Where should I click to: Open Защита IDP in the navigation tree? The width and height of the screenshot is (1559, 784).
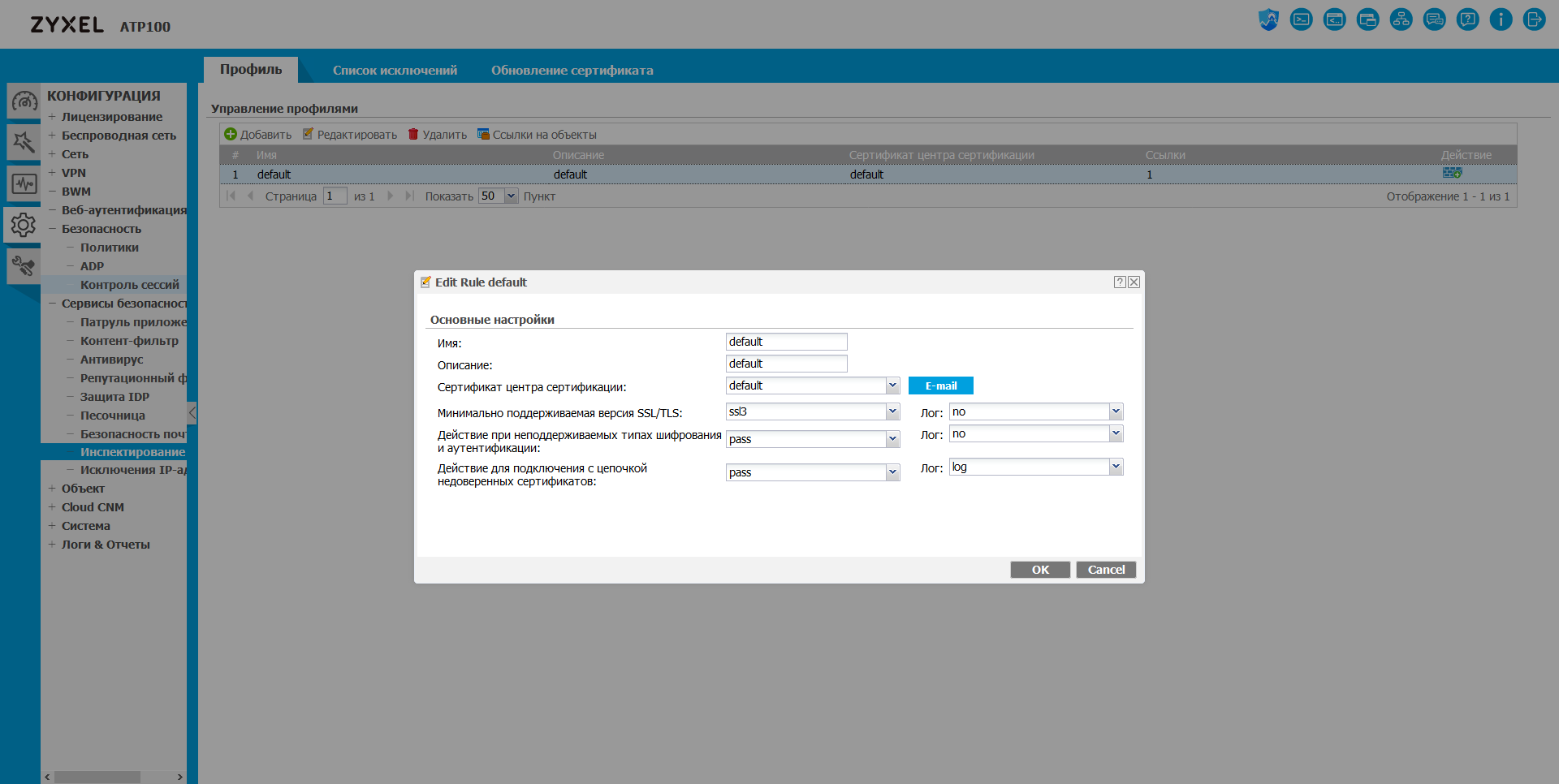[114, 397]
